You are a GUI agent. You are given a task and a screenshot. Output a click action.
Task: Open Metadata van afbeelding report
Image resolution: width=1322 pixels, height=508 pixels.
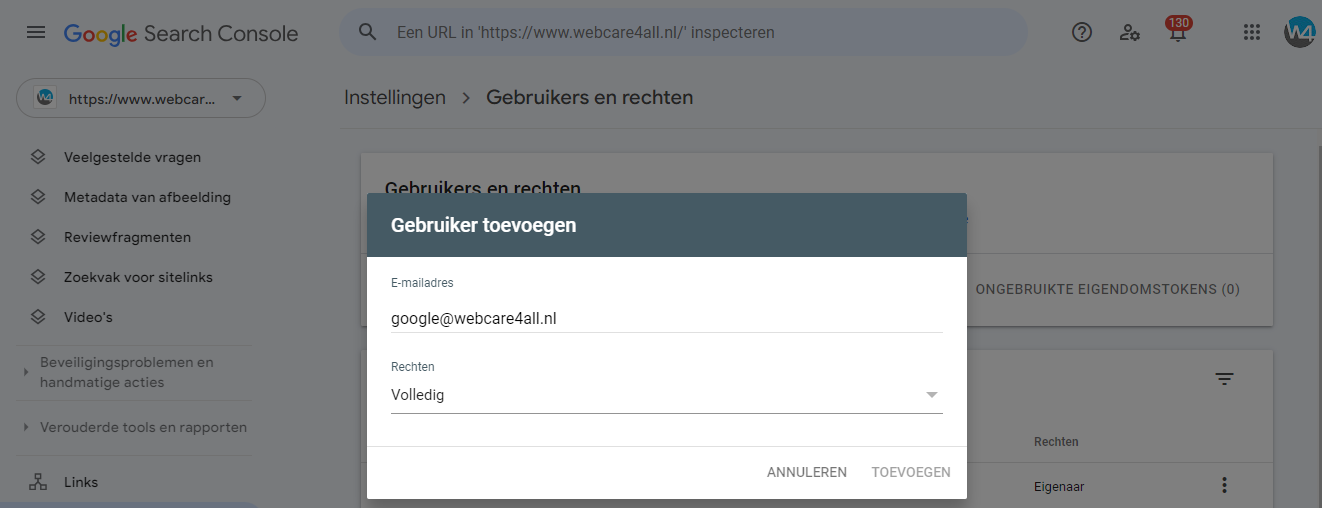tap(147, 197)
